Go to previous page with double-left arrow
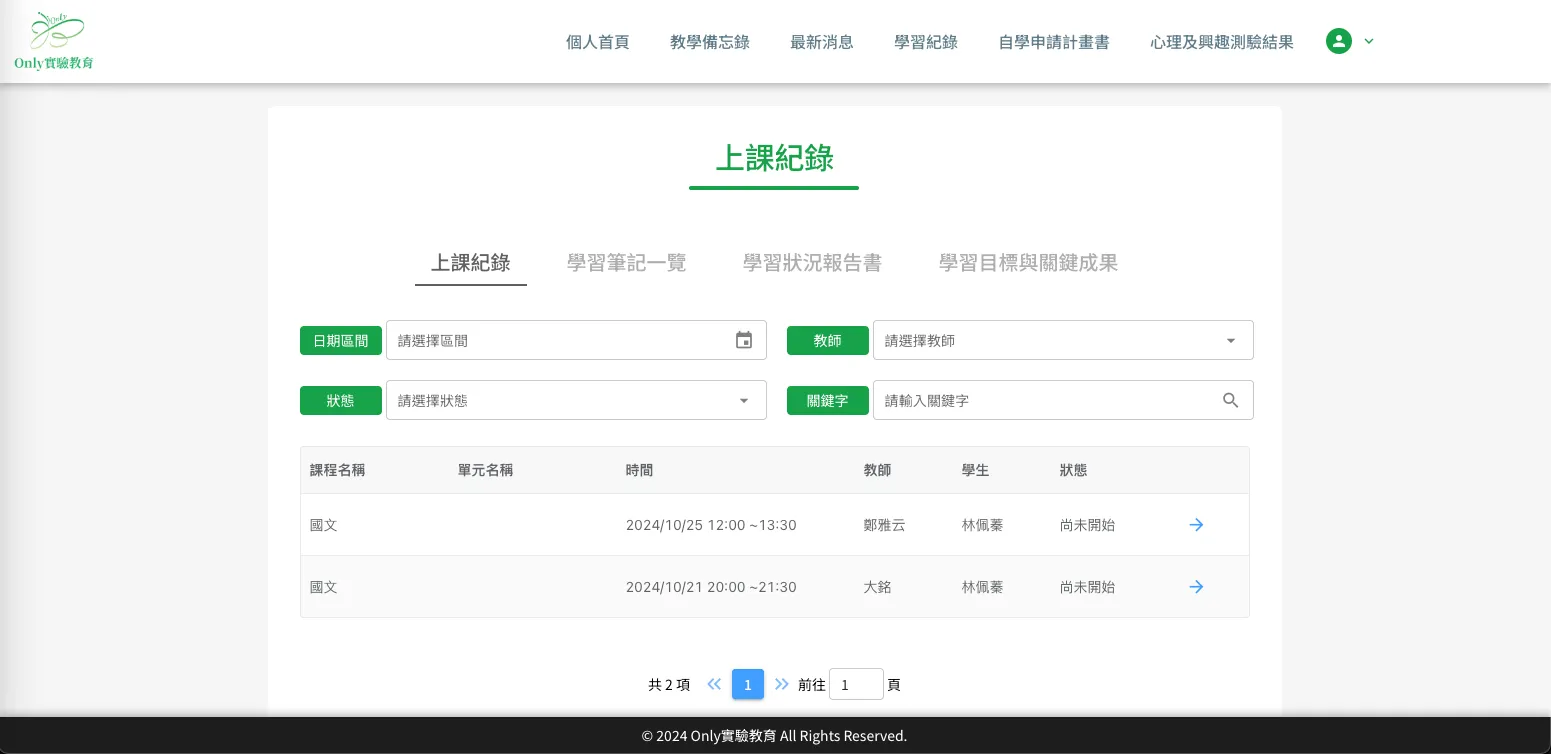Screen dimensions: 1551x754 pyautogui.click(x=714, y=684)
